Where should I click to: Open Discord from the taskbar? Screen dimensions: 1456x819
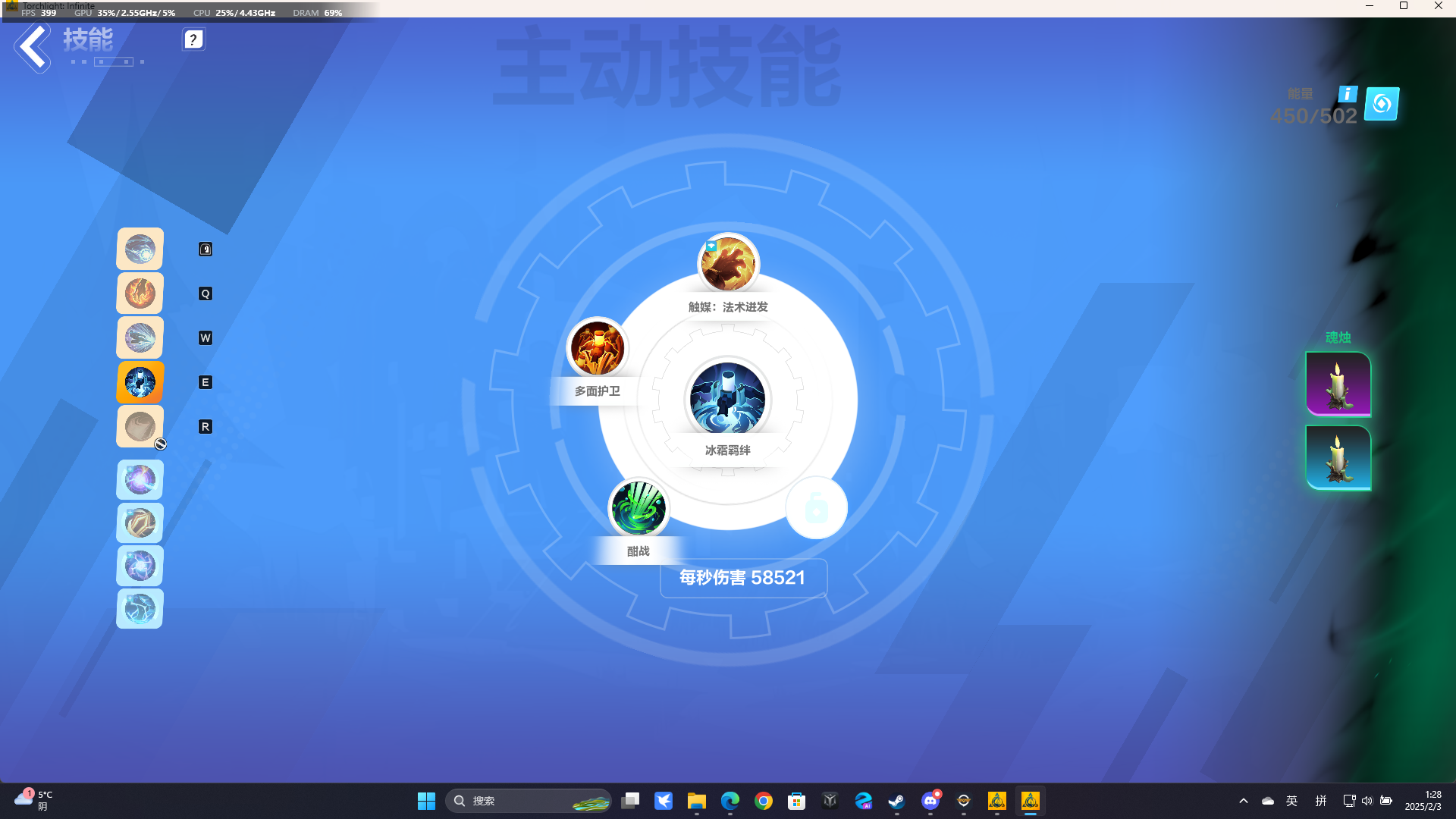930,801
